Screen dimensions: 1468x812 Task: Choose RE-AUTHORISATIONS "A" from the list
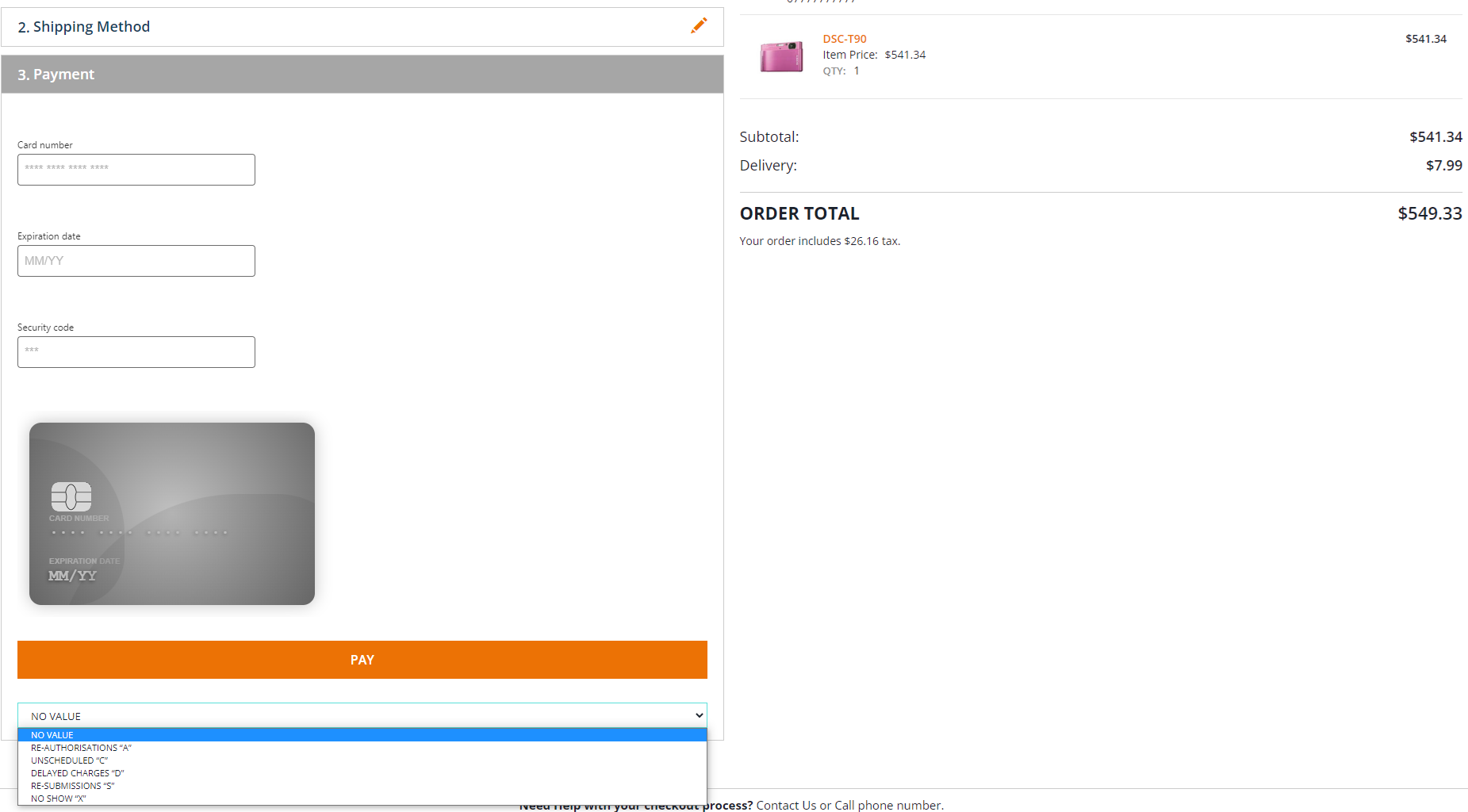point(81,748)
